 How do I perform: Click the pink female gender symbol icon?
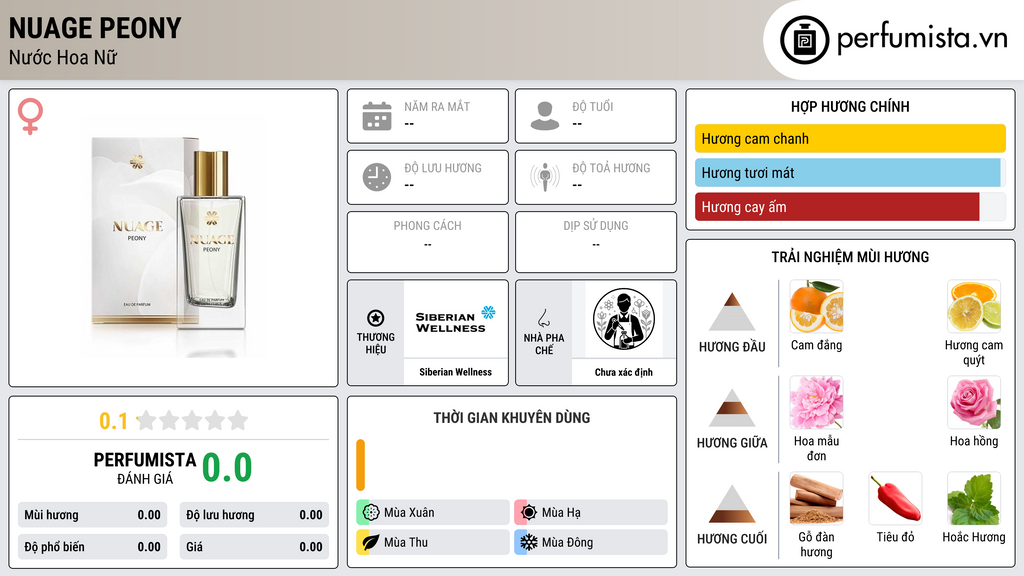pyautogui.click(x=30, y=116)
